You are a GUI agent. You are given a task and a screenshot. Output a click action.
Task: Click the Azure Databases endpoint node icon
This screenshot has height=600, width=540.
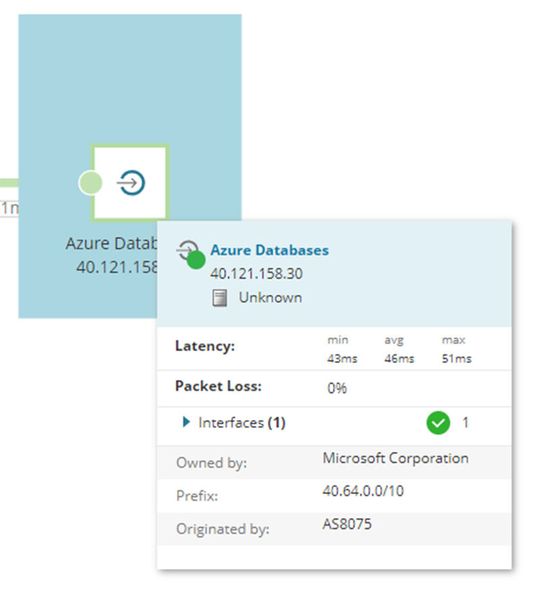point(131,183)
